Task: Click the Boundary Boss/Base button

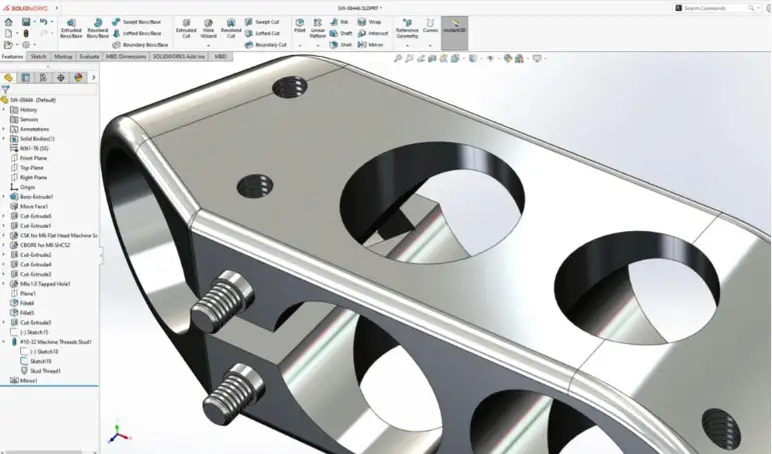Action: (140, 45)
